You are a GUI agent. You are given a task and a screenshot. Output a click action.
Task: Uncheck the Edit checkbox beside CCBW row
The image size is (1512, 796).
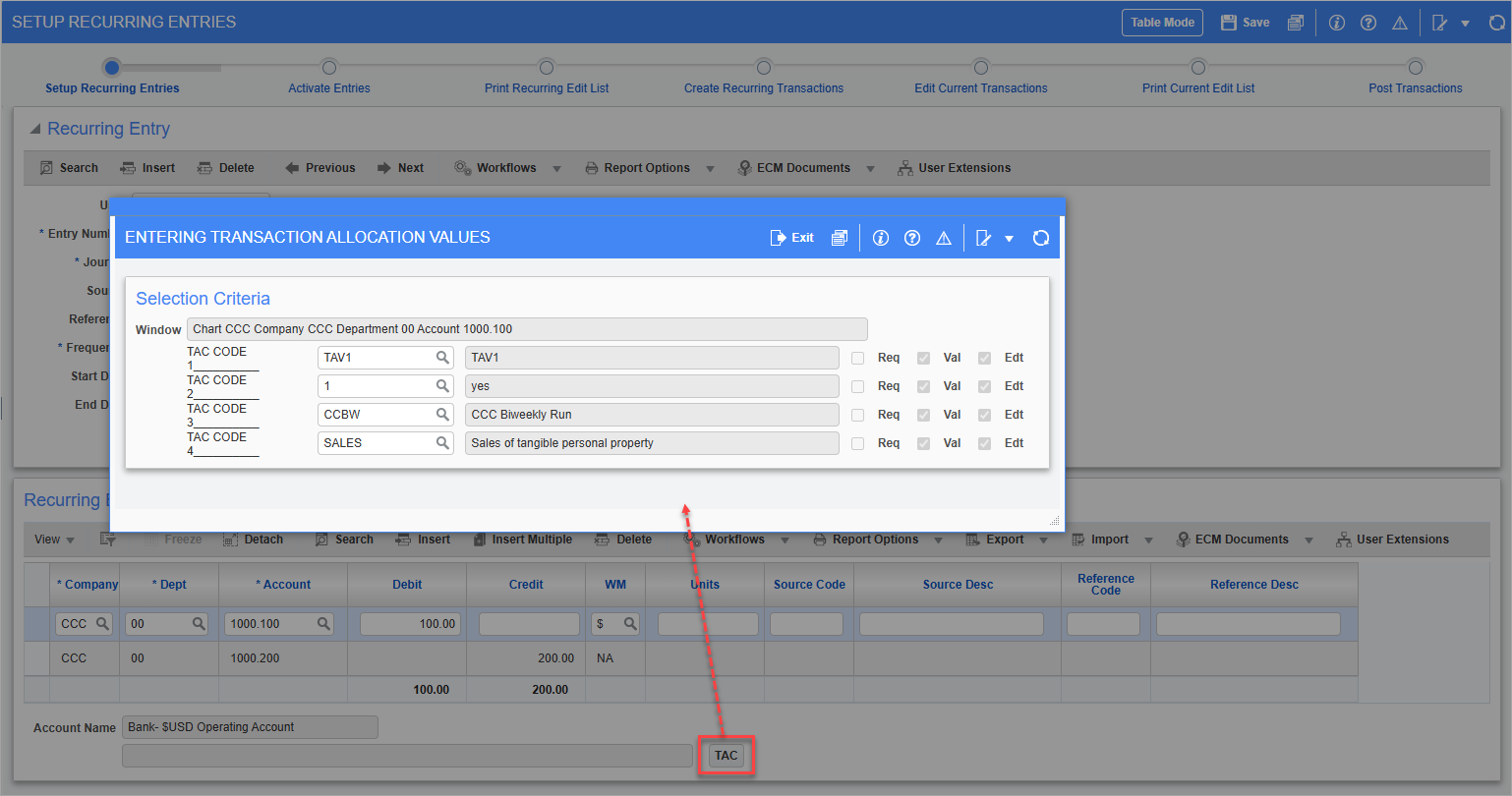(984, 414)
